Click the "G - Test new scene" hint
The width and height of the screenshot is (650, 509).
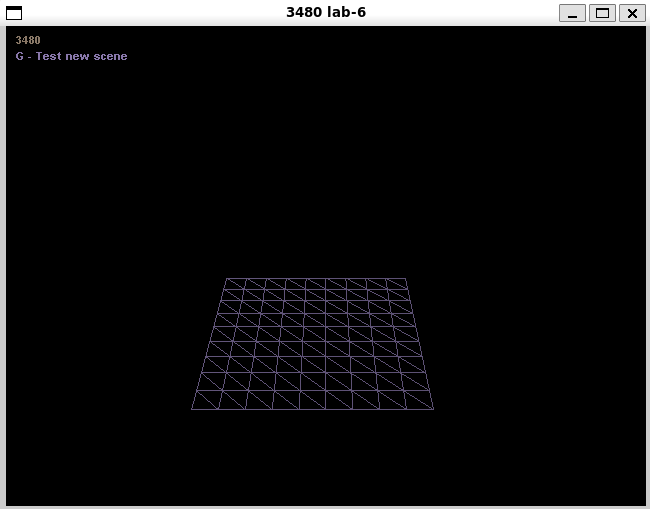(71, 56)
